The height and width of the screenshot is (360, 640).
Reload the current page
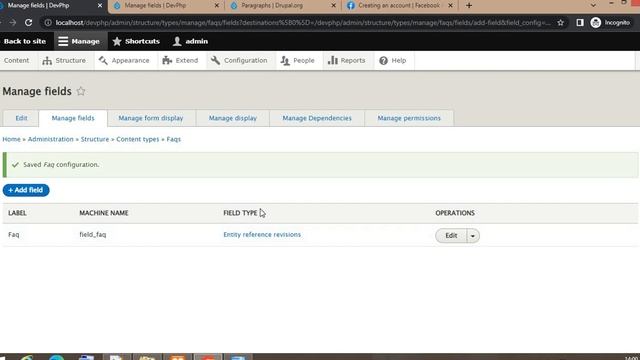(28, 22)
